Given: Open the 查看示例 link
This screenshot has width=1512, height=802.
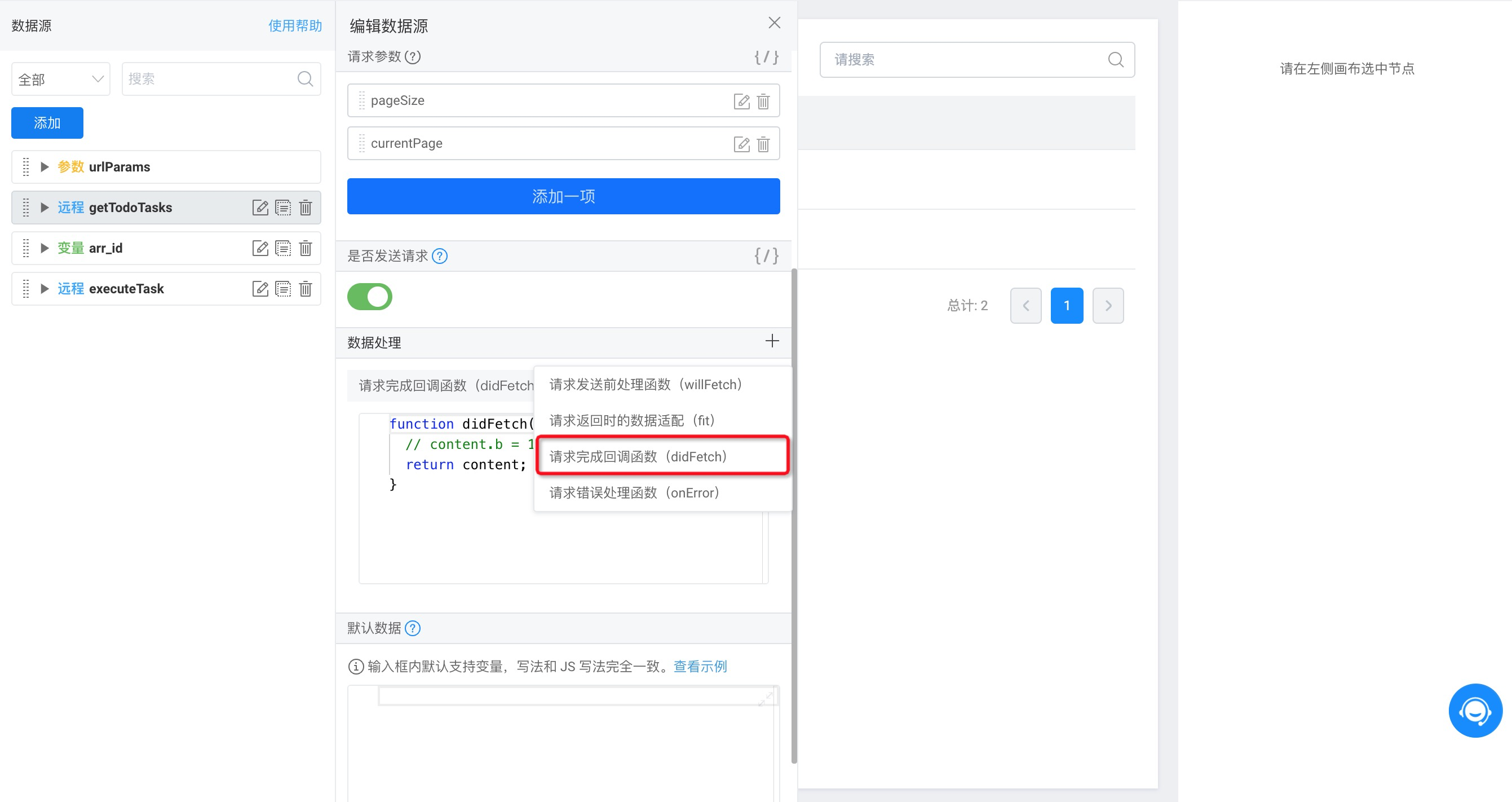Looking at the screenshot, I should coord(700,667).
